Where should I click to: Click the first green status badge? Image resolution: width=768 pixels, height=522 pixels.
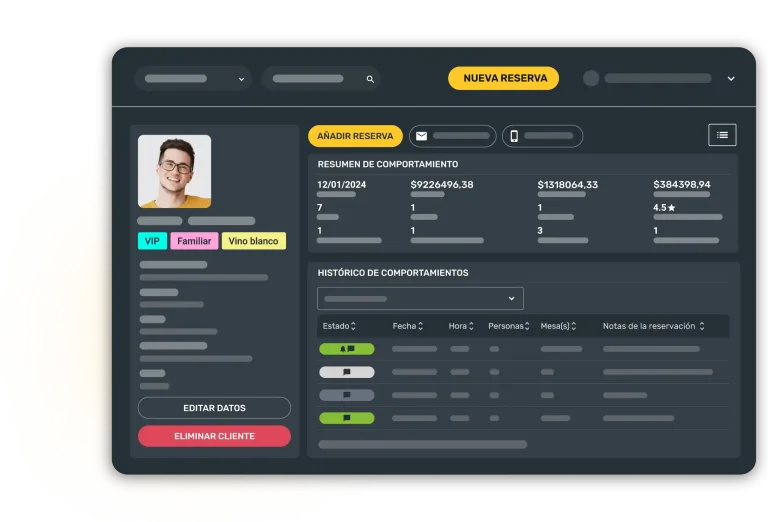(346, 349)
